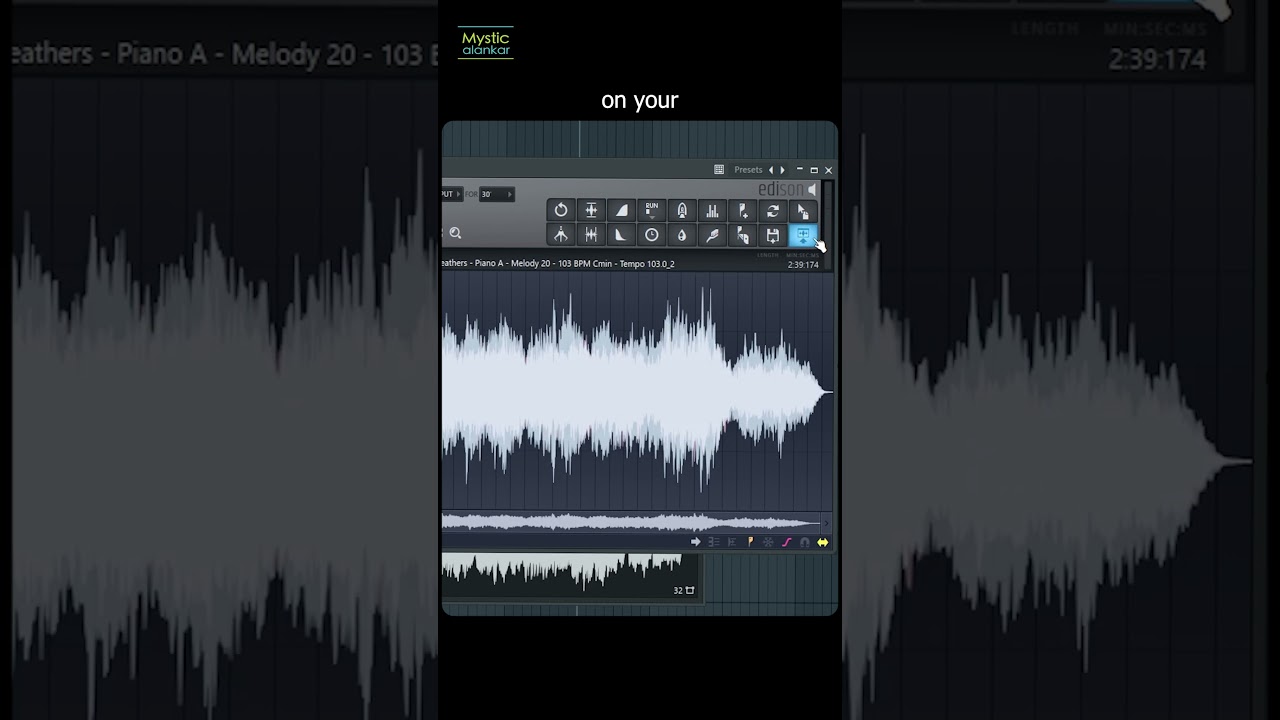Image resolution: width=1280 pixels, height=720 pixels.
Task: Open the blur droplet tool
Action: (682, 235)
